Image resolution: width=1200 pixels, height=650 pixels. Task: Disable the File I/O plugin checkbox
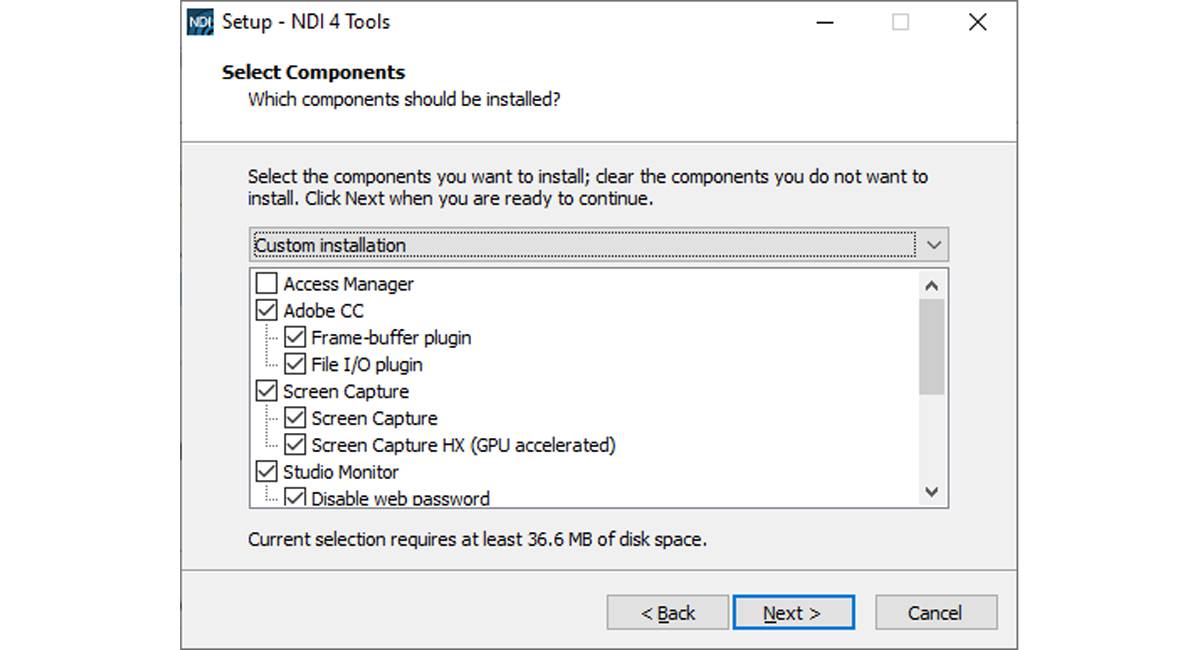[x=295, y=365]
